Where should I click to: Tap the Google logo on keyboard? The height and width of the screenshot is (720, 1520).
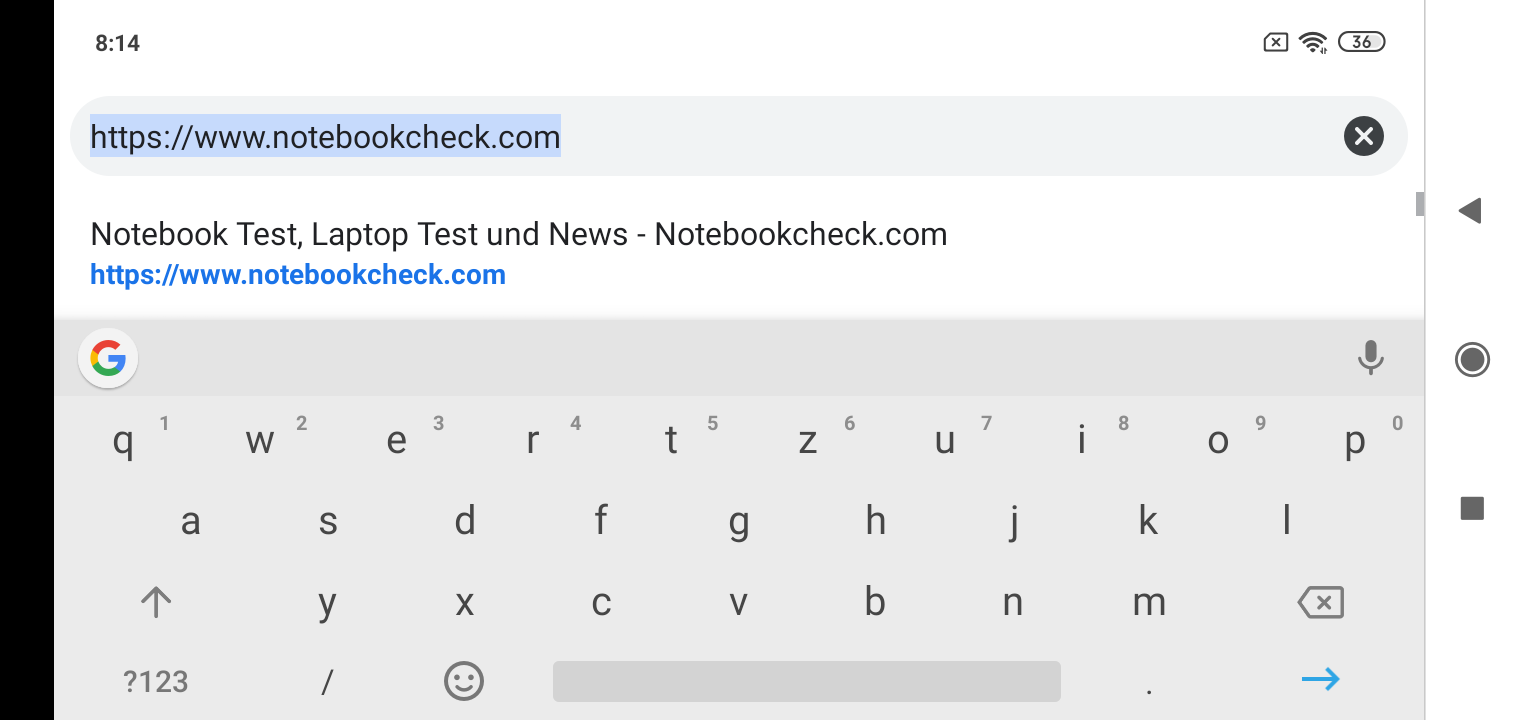108,358
